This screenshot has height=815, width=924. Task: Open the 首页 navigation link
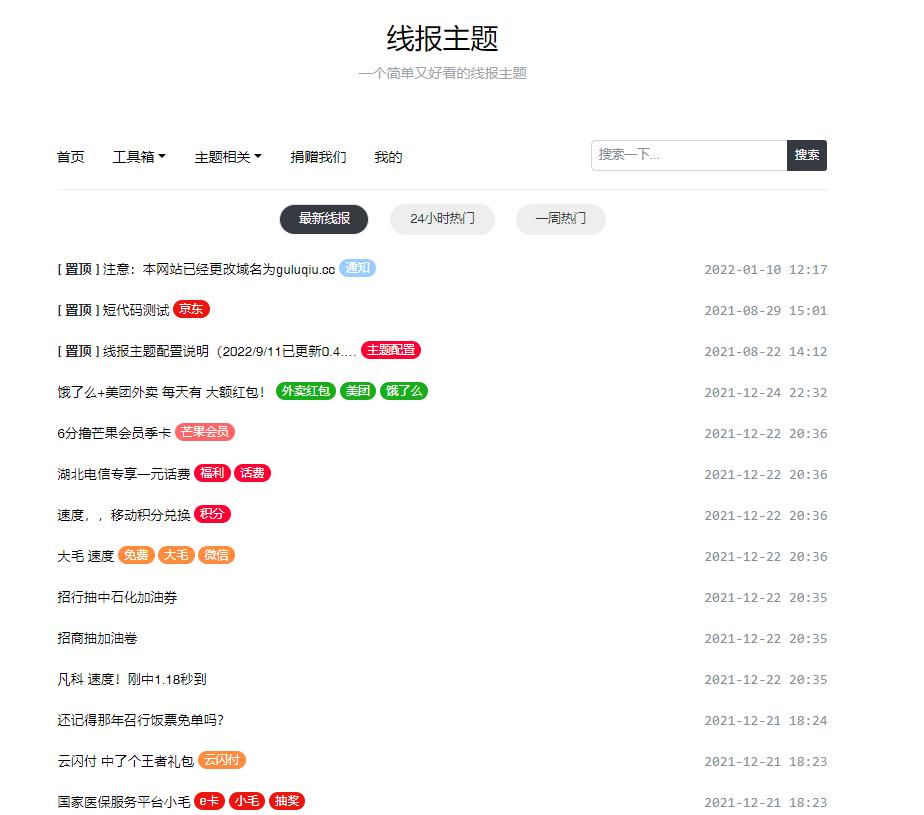coord(71,157)
